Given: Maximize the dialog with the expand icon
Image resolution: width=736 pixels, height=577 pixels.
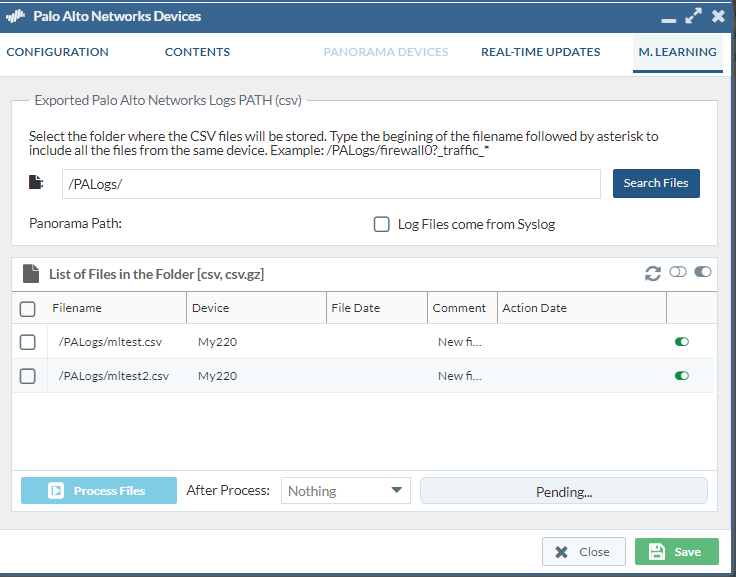Looking at the screenshot, I should point(693,16).
